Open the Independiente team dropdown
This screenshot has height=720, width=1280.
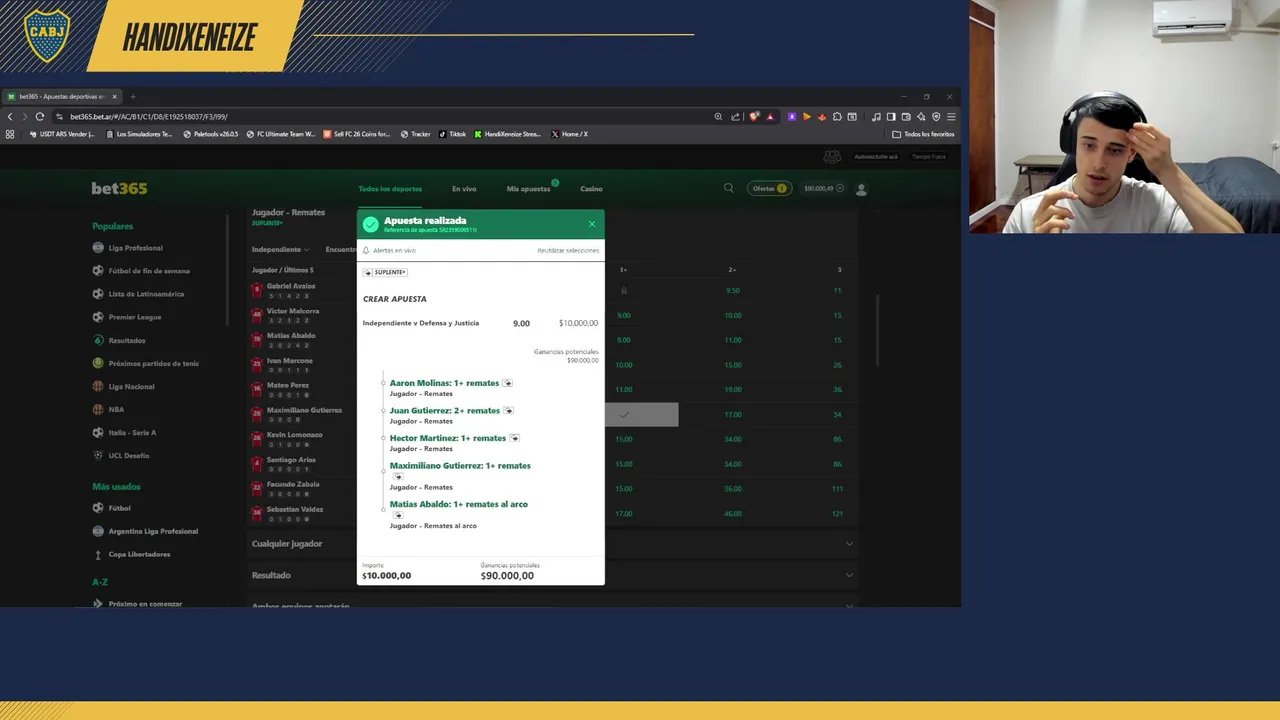click(281, 249)
